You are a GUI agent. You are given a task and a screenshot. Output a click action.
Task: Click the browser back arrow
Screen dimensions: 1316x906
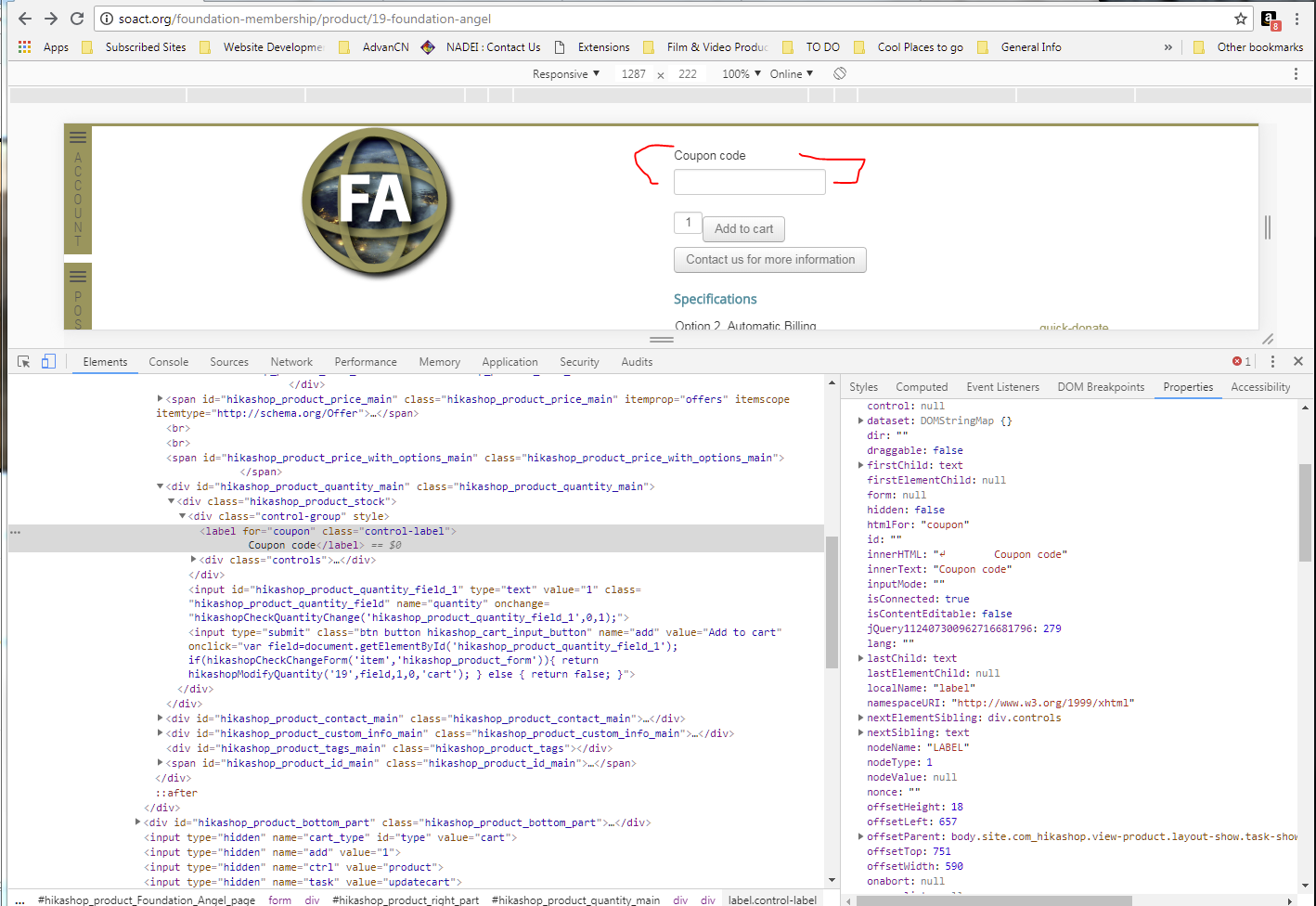(25, 19)
